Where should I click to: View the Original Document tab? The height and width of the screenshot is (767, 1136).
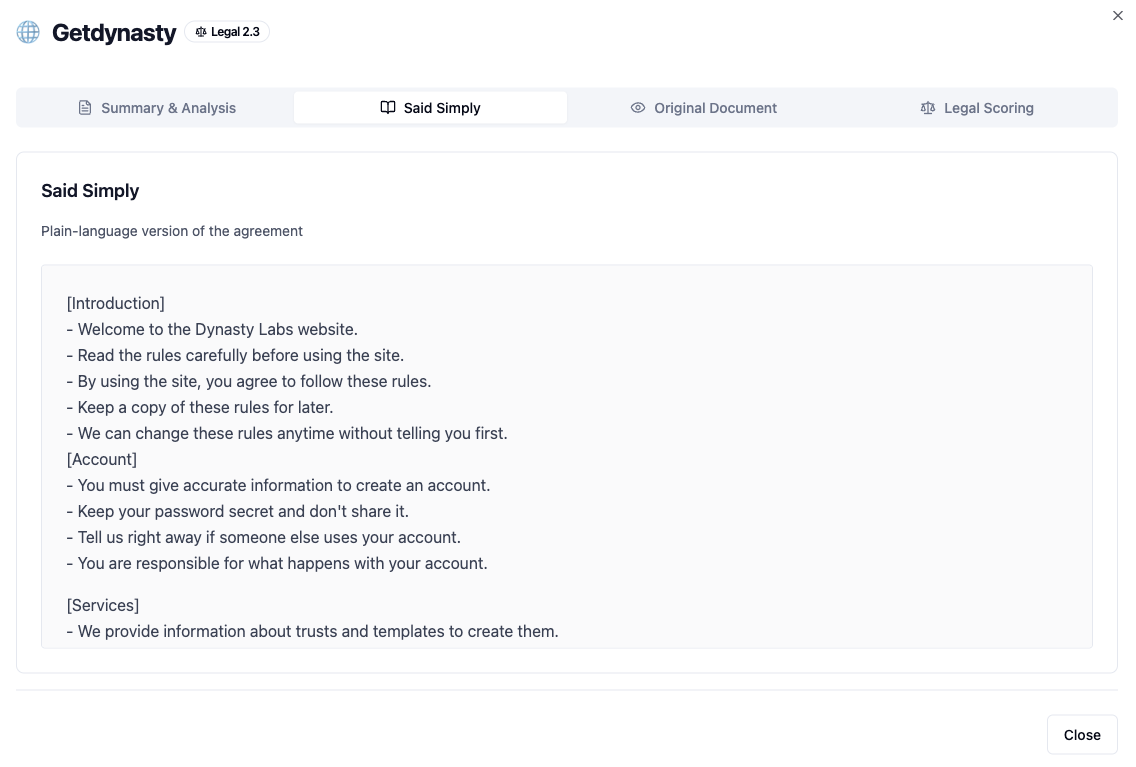coord(703,108)
